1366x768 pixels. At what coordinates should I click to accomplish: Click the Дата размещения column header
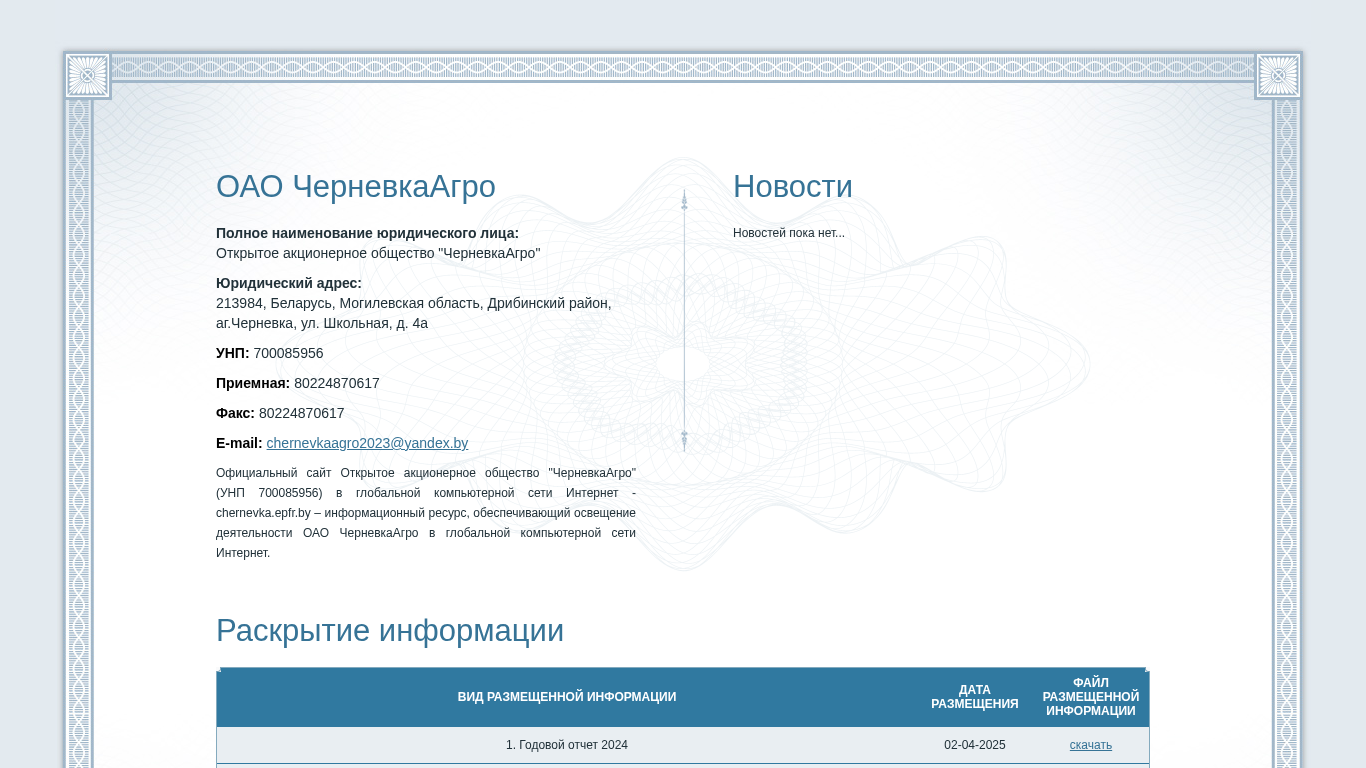coord(975,697)
